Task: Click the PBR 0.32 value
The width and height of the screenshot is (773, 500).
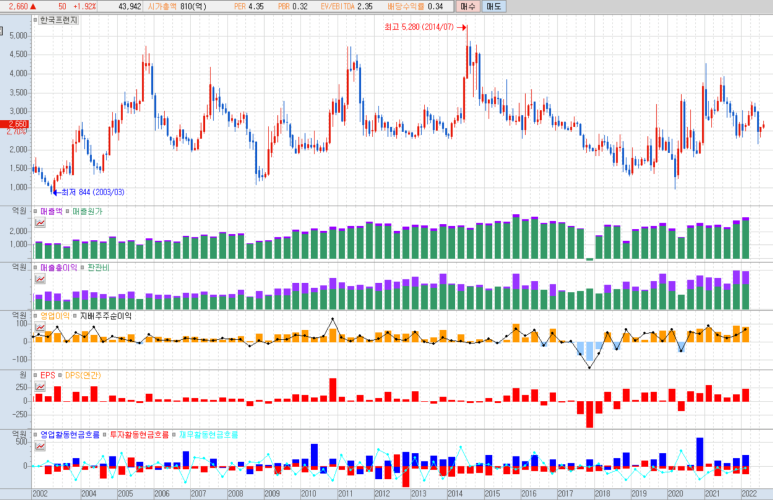Action: (x=293, y=6)
